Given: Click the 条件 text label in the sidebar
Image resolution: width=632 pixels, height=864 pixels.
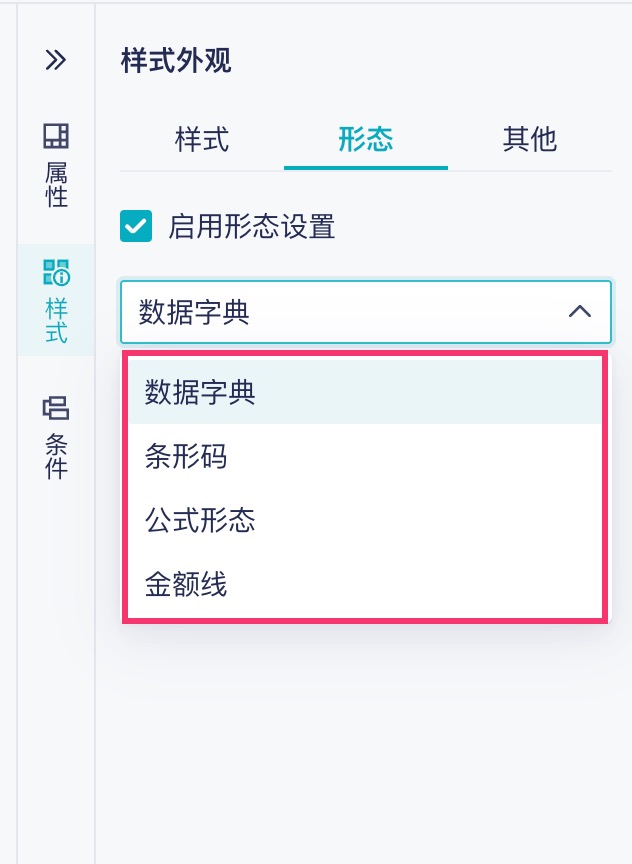Looking at the screenshot, I should tap(56, 455).
